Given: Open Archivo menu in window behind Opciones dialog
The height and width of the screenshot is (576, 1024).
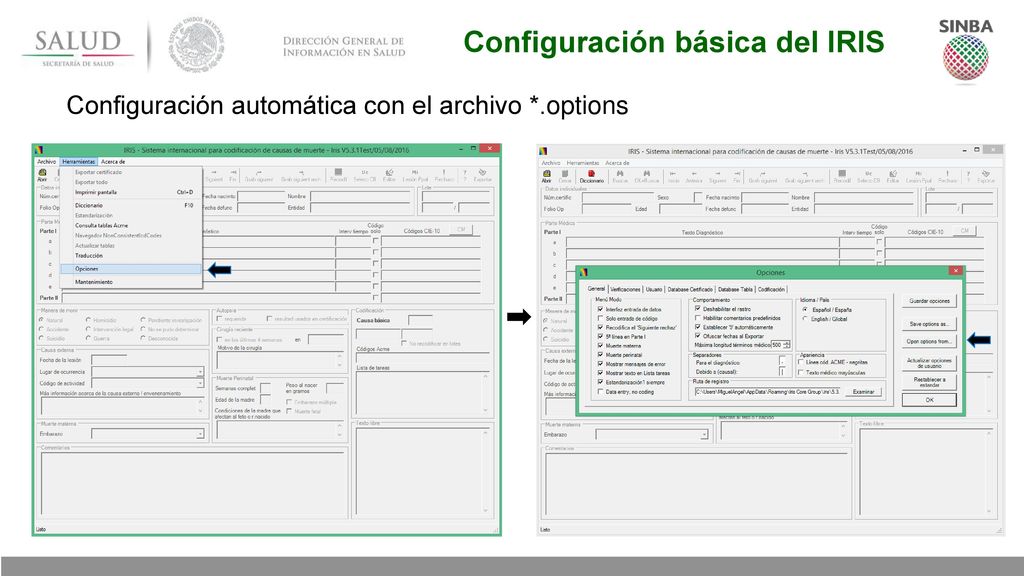Looking at the screenshot, I should tap(551, 163).
